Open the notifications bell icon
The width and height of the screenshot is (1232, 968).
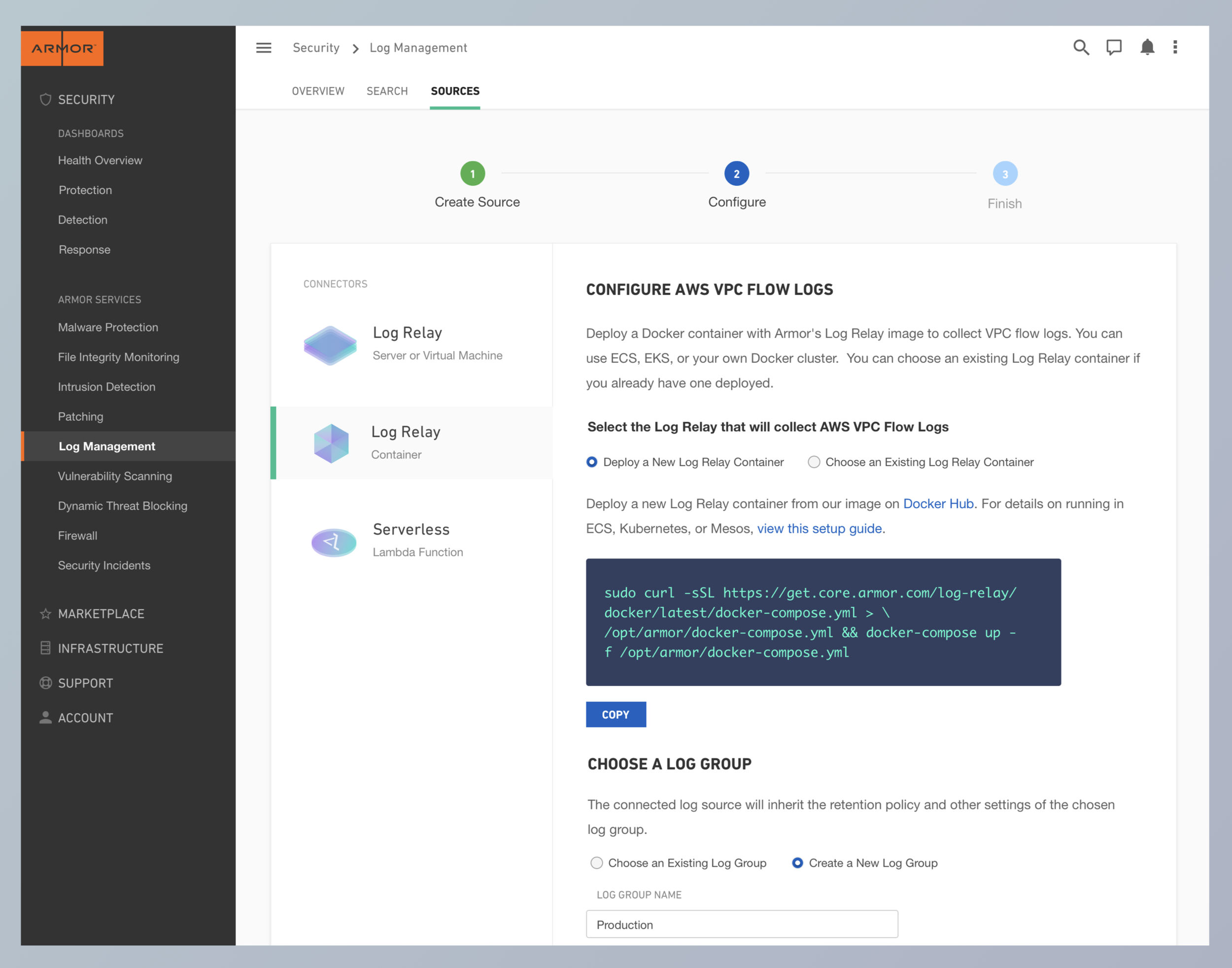pyautogui.click(x=1147, y=48)
